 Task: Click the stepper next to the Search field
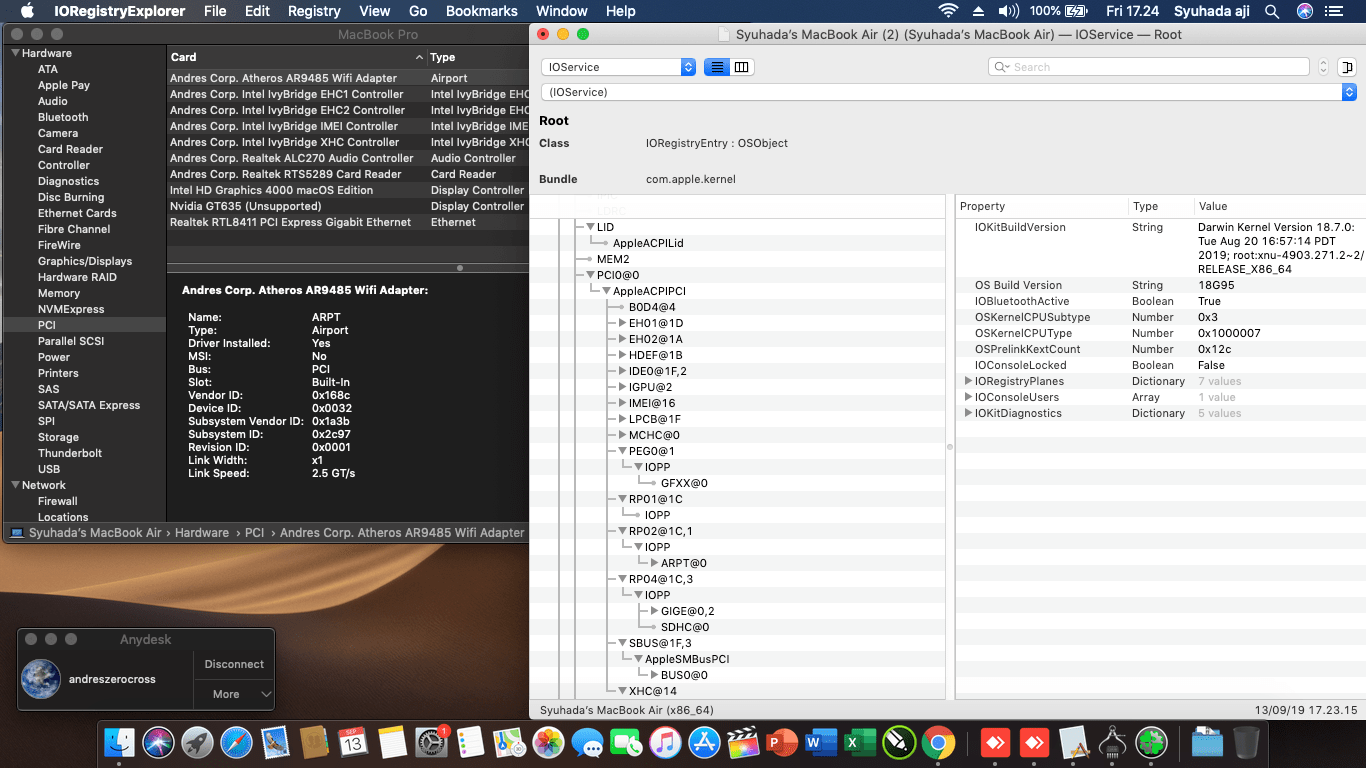point(1324,67)
